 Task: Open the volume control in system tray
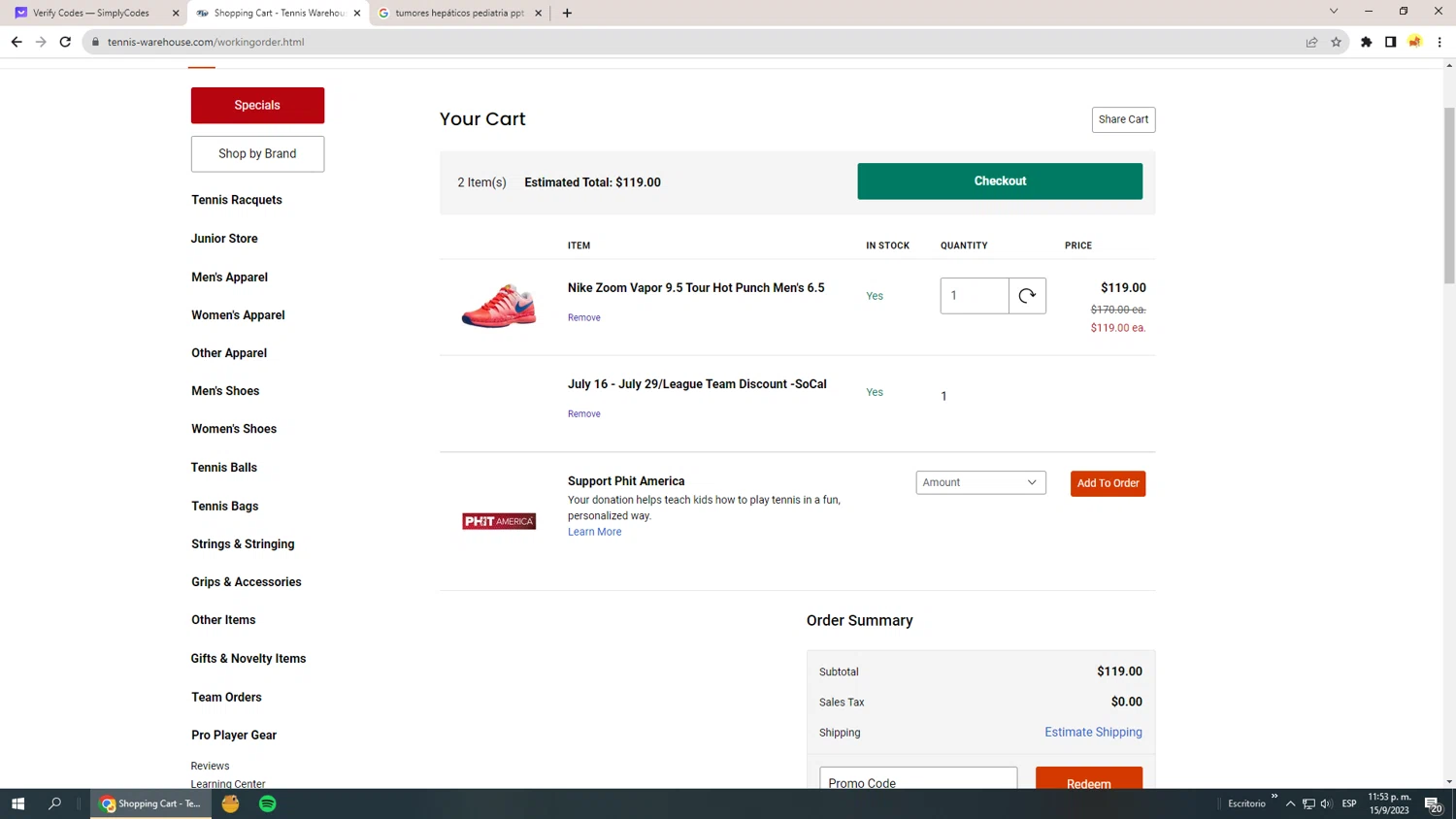click(1326, 803)
